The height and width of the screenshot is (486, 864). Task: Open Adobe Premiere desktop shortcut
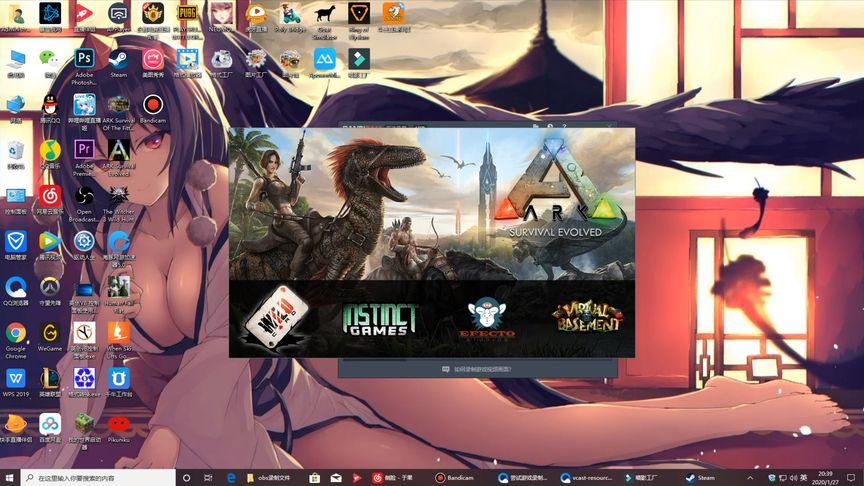[x=84, y=150]
